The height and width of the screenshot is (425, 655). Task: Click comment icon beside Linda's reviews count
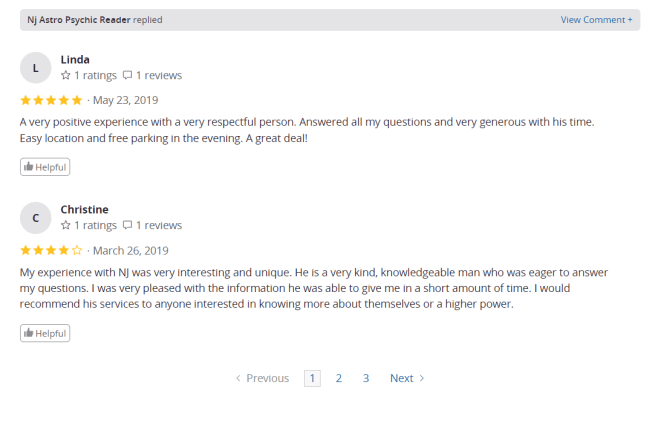[127, 75]
